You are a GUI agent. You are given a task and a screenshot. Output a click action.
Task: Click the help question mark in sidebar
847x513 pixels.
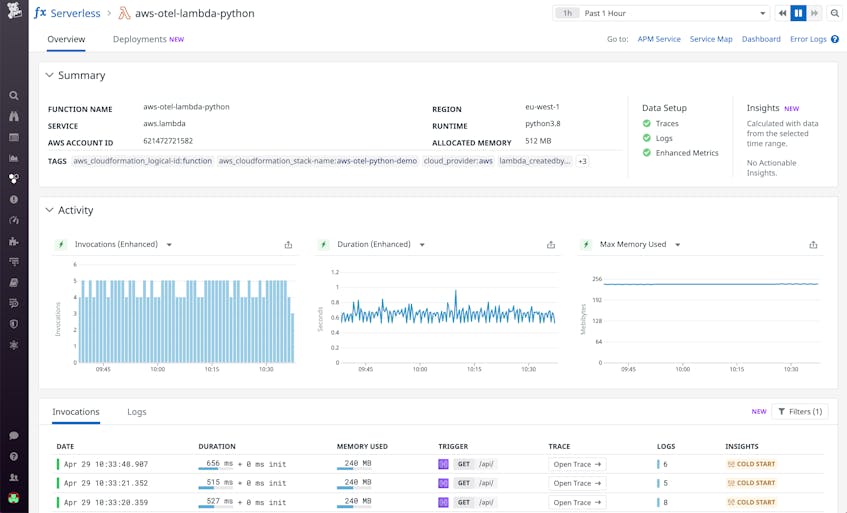tap(14, 456)
